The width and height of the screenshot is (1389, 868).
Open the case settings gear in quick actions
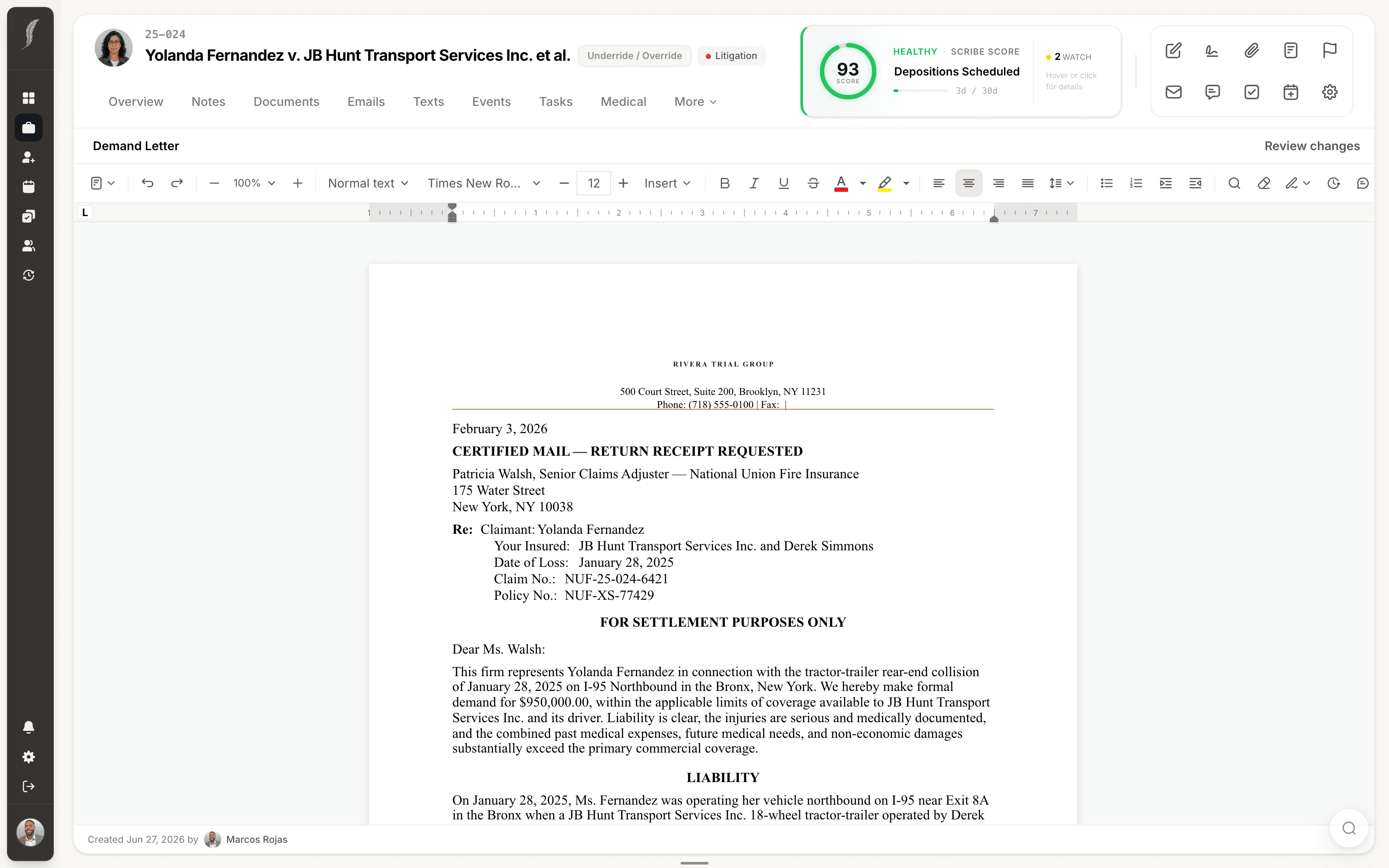pyautogui.click(x=1329, y=92)
